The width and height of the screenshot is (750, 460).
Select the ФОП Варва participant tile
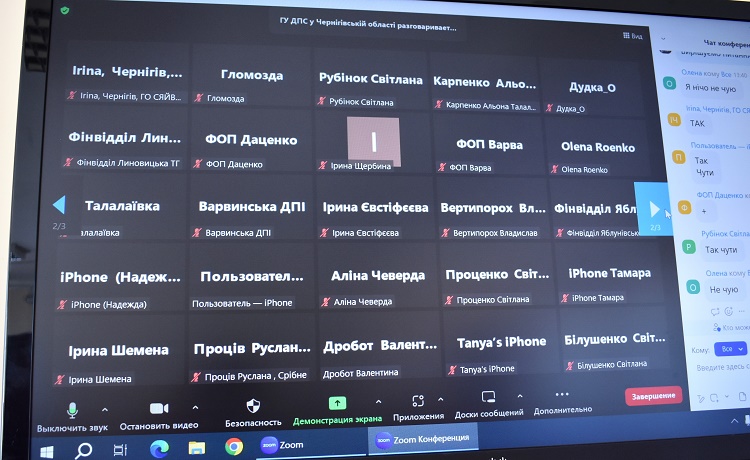[x=488, y=147]
